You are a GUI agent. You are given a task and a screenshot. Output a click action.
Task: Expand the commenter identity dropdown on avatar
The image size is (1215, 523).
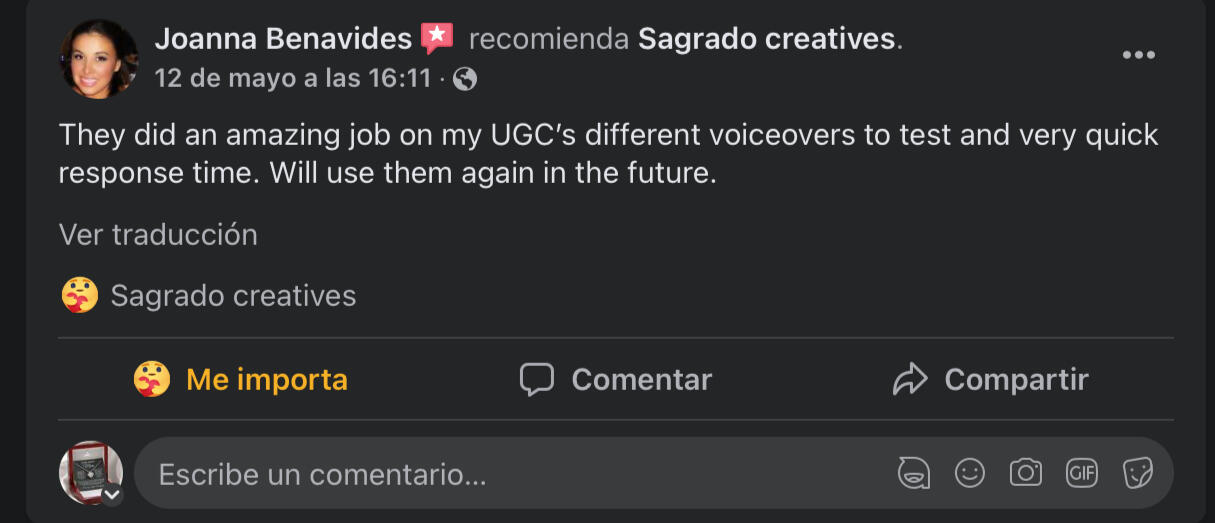[113, 494]
